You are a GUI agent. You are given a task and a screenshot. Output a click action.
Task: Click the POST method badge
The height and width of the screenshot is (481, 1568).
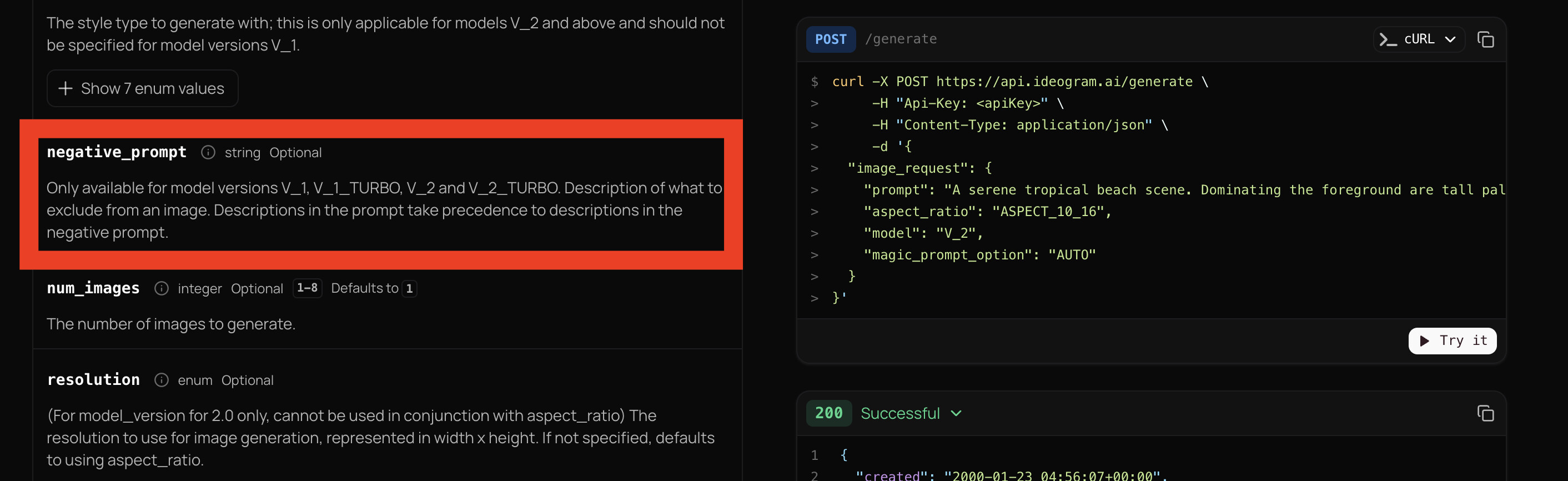(x=830, y=39)
